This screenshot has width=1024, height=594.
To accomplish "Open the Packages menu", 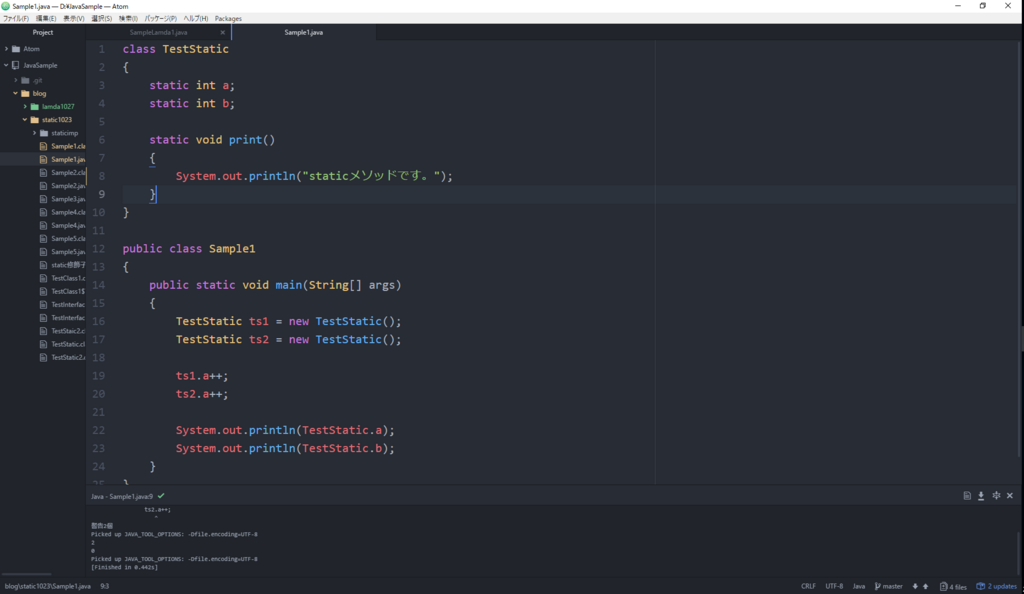I will click(x=228, y=18).
